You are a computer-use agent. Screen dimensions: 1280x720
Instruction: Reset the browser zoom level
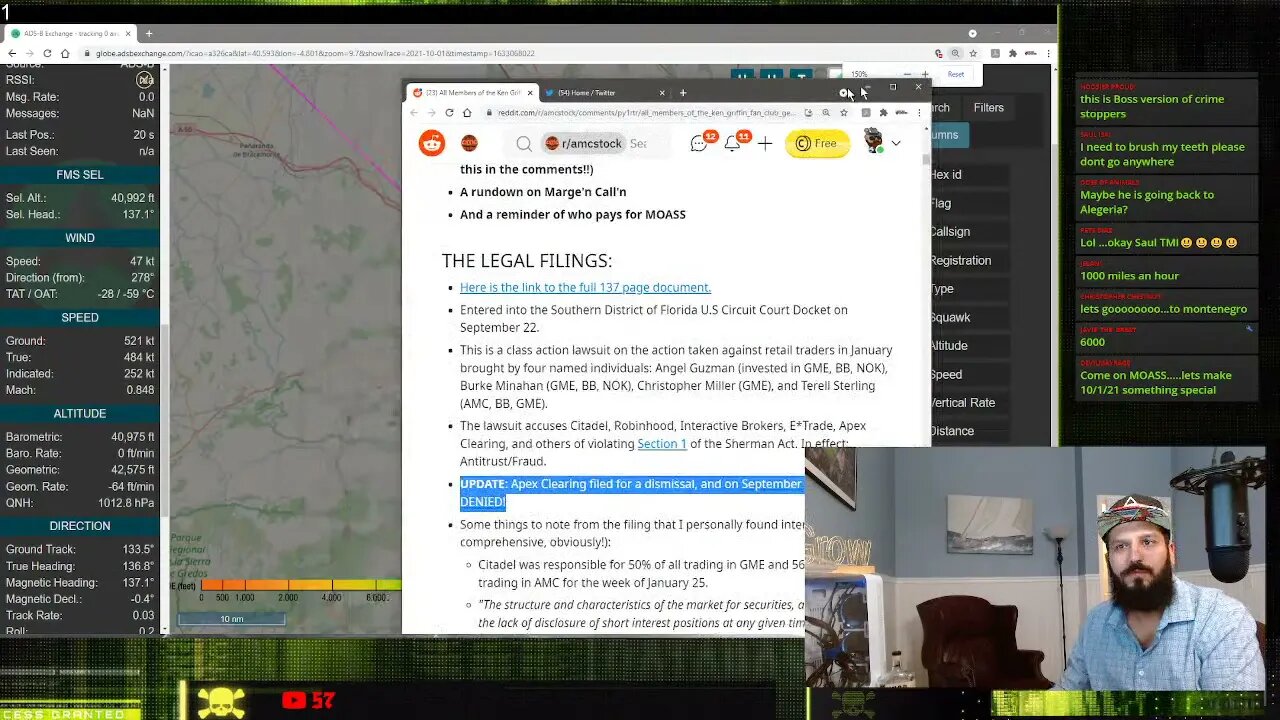click(x=956, y=74)
